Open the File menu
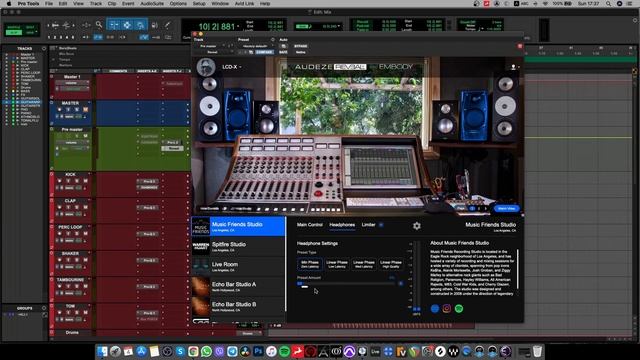Image resolution: width=640 pixels, height=360 pixels. (49, 4)
